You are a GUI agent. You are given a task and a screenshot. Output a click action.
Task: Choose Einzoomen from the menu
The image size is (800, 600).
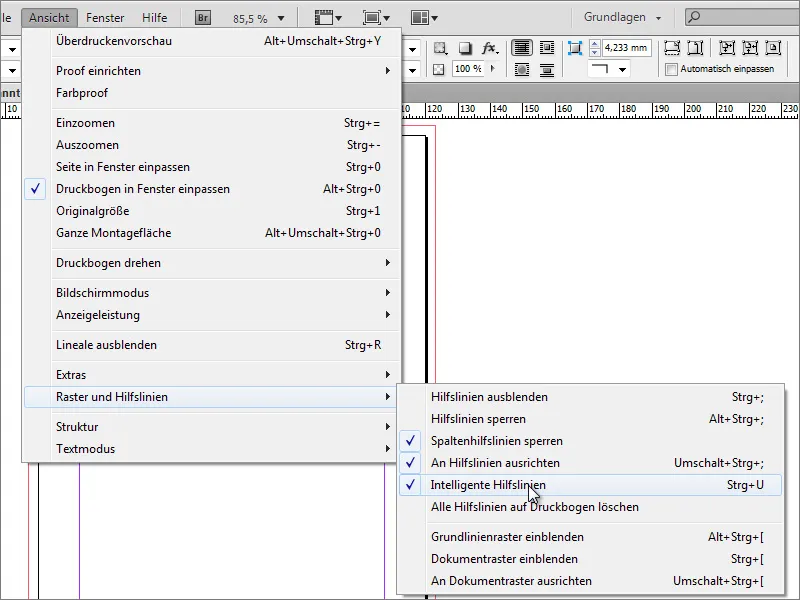tap(211, 123)
